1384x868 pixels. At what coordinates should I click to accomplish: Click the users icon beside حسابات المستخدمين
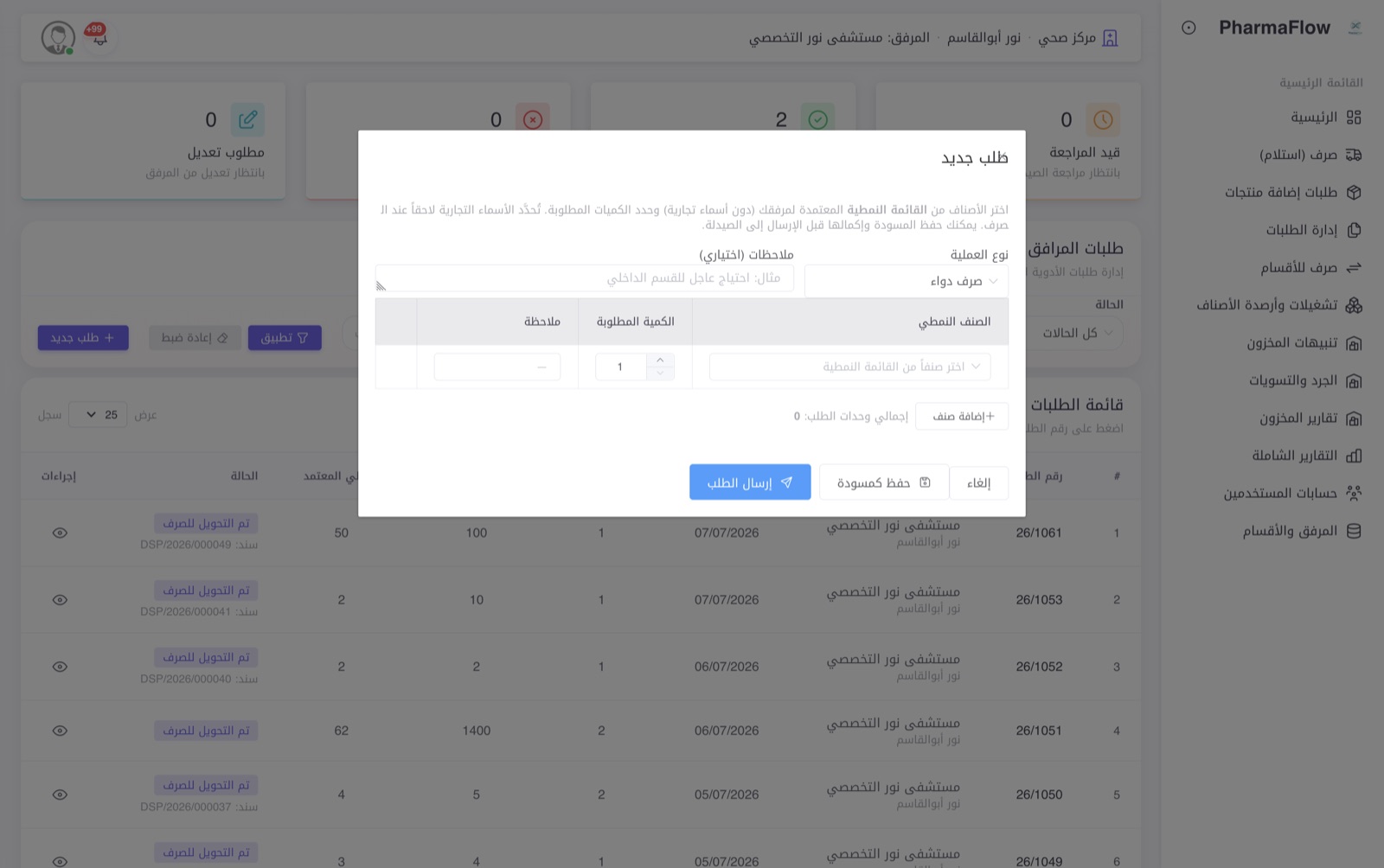1355,493
